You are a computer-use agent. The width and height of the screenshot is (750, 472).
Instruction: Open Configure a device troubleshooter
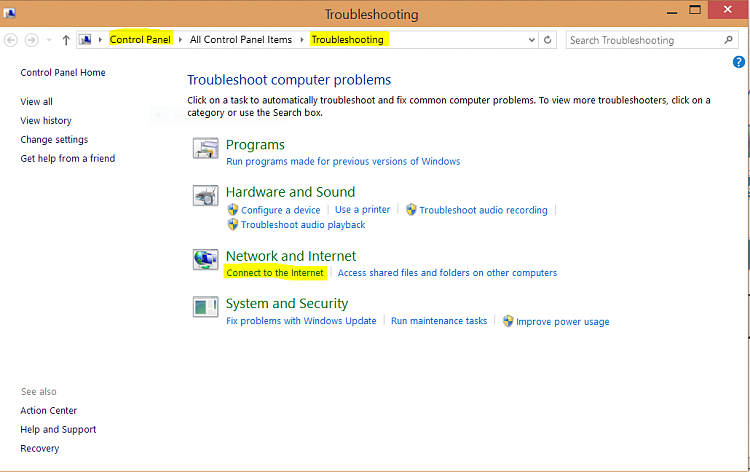(x=280, y=210)
